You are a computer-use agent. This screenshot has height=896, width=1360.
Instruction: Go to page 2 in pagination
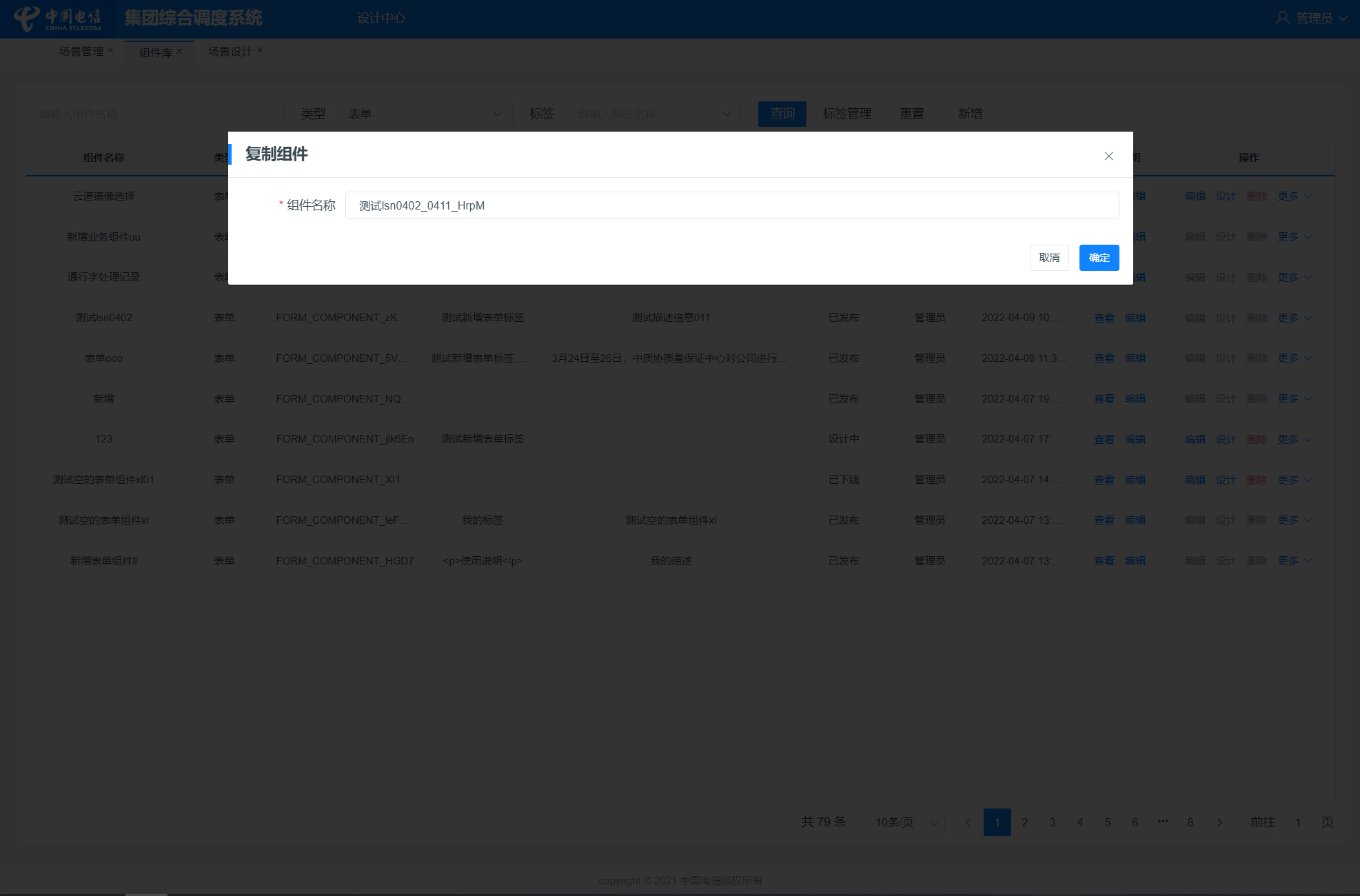point(1025,822)
